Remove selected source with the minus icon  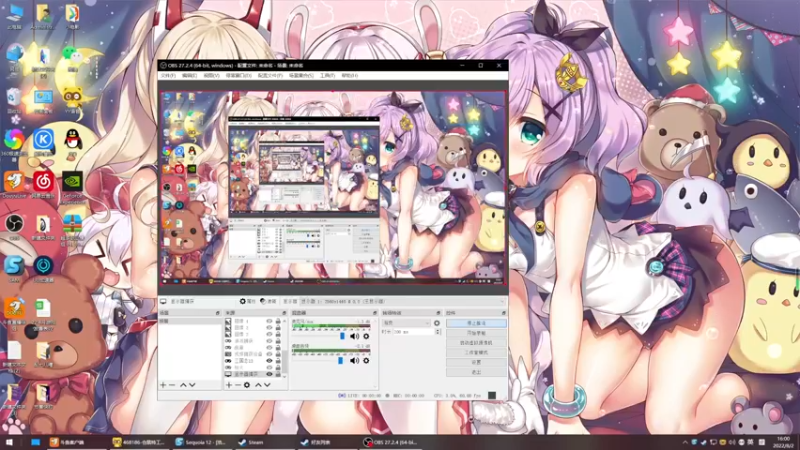[238, 385]
